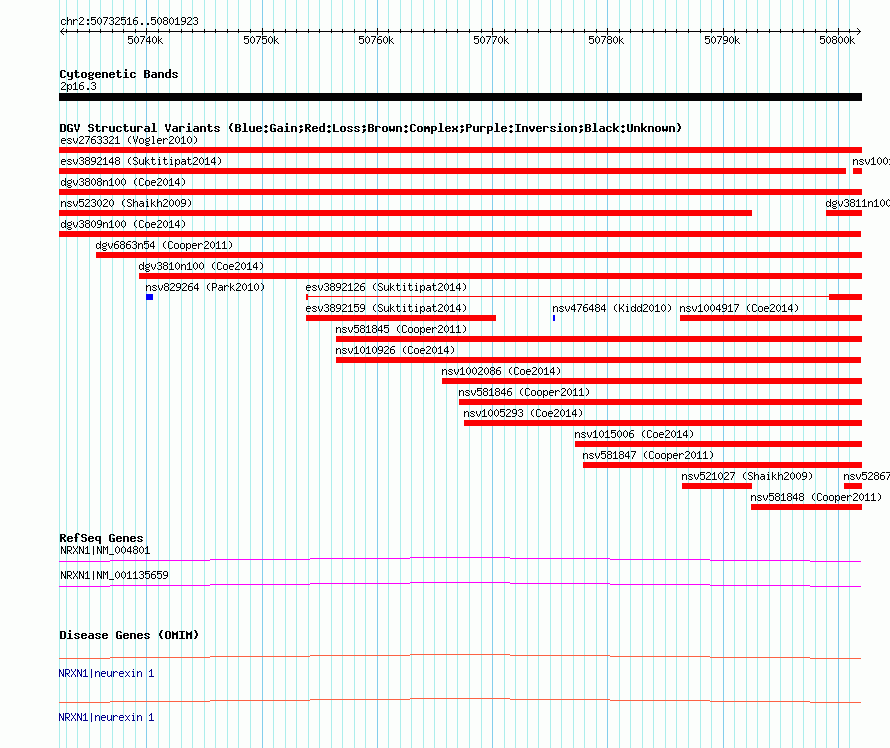The image size is (890, 748).
Task: Click the 2p16.3 cytogenetic band label
Action: click(78, 86)
